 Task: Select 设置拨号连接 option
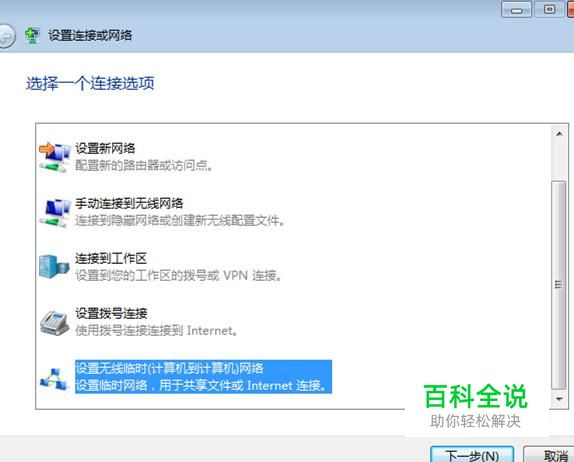coord(111,313)
